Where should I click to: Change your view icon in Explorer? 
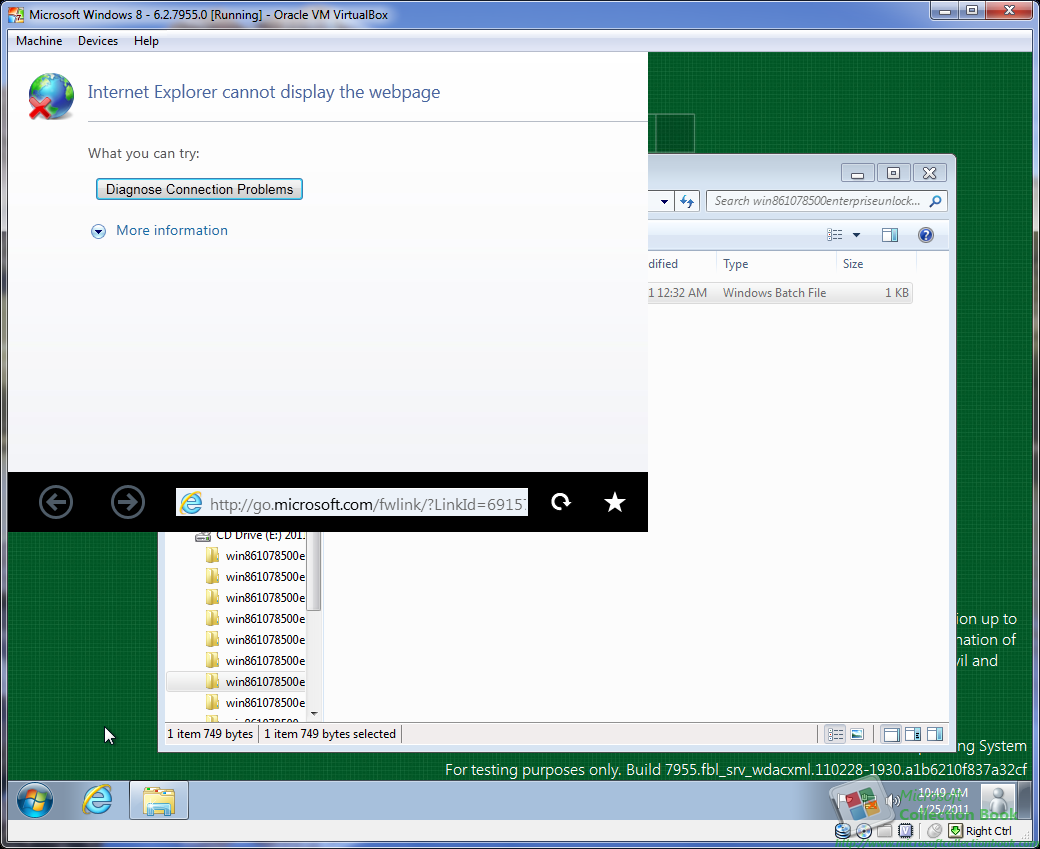click(x=834, y=235)
